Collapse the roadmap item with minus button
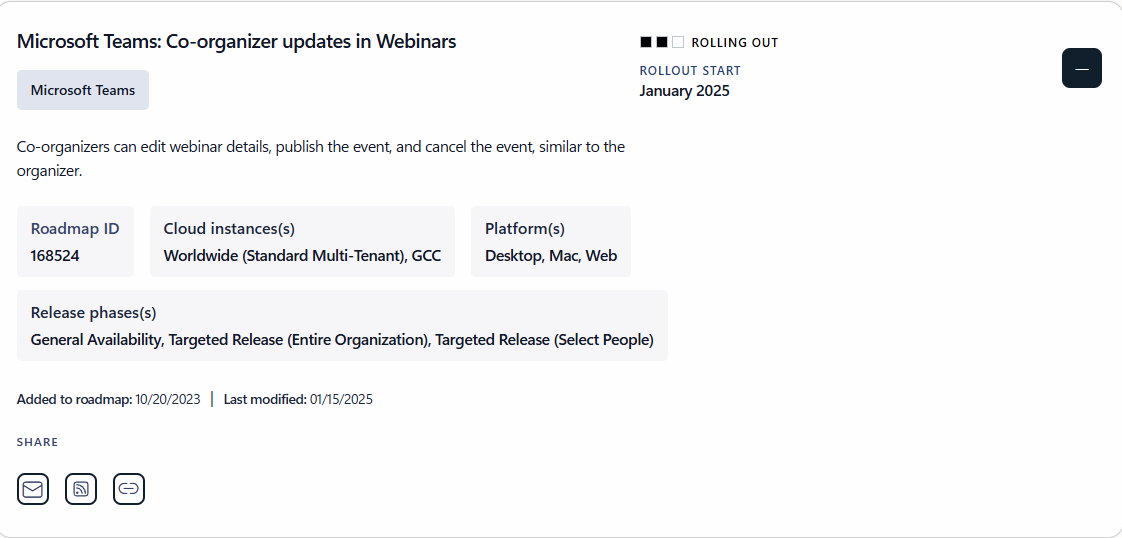Image resolution: width=1122 pixels, height=538 pixels. [x=1082, y=68]
